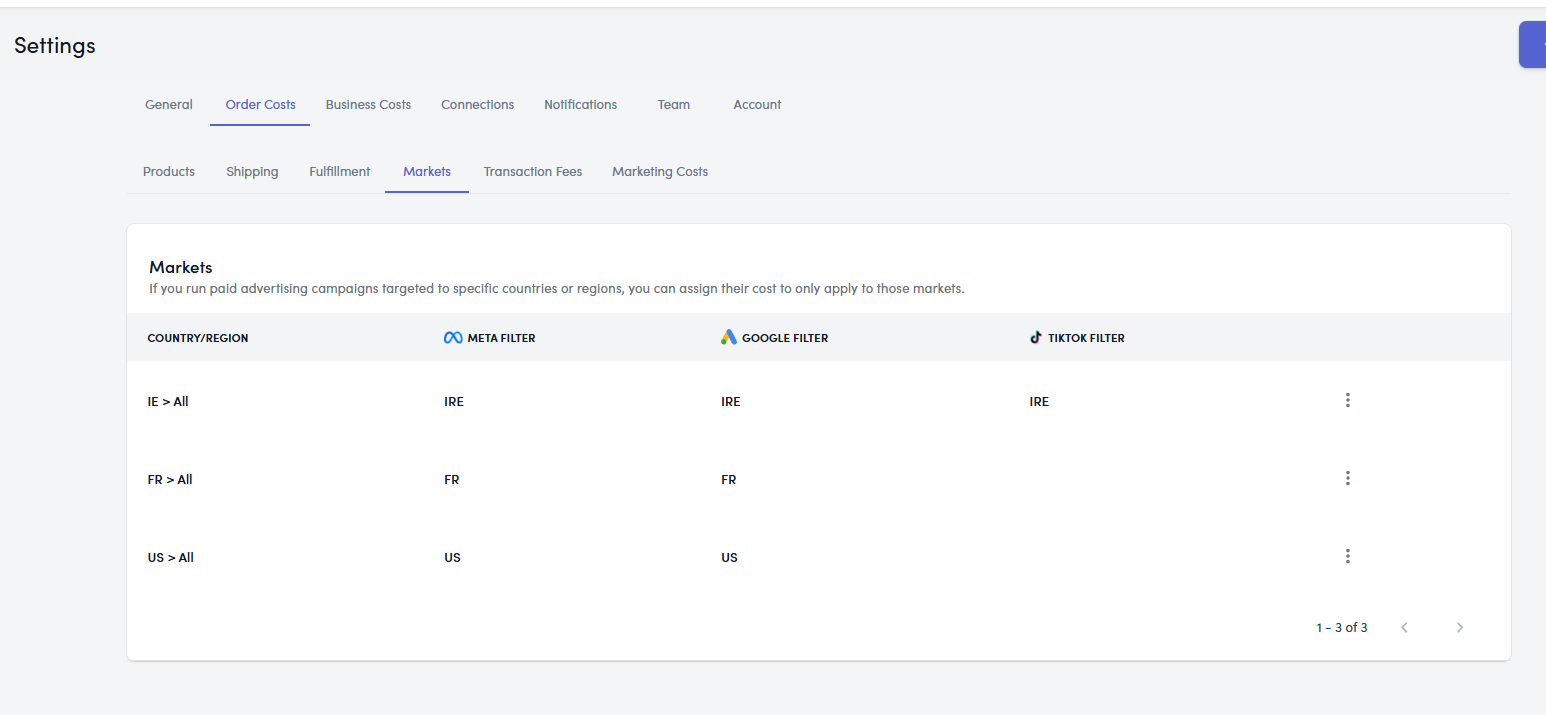Open the Account tab
Screen dimensions: 1546x715
(757, 105)
